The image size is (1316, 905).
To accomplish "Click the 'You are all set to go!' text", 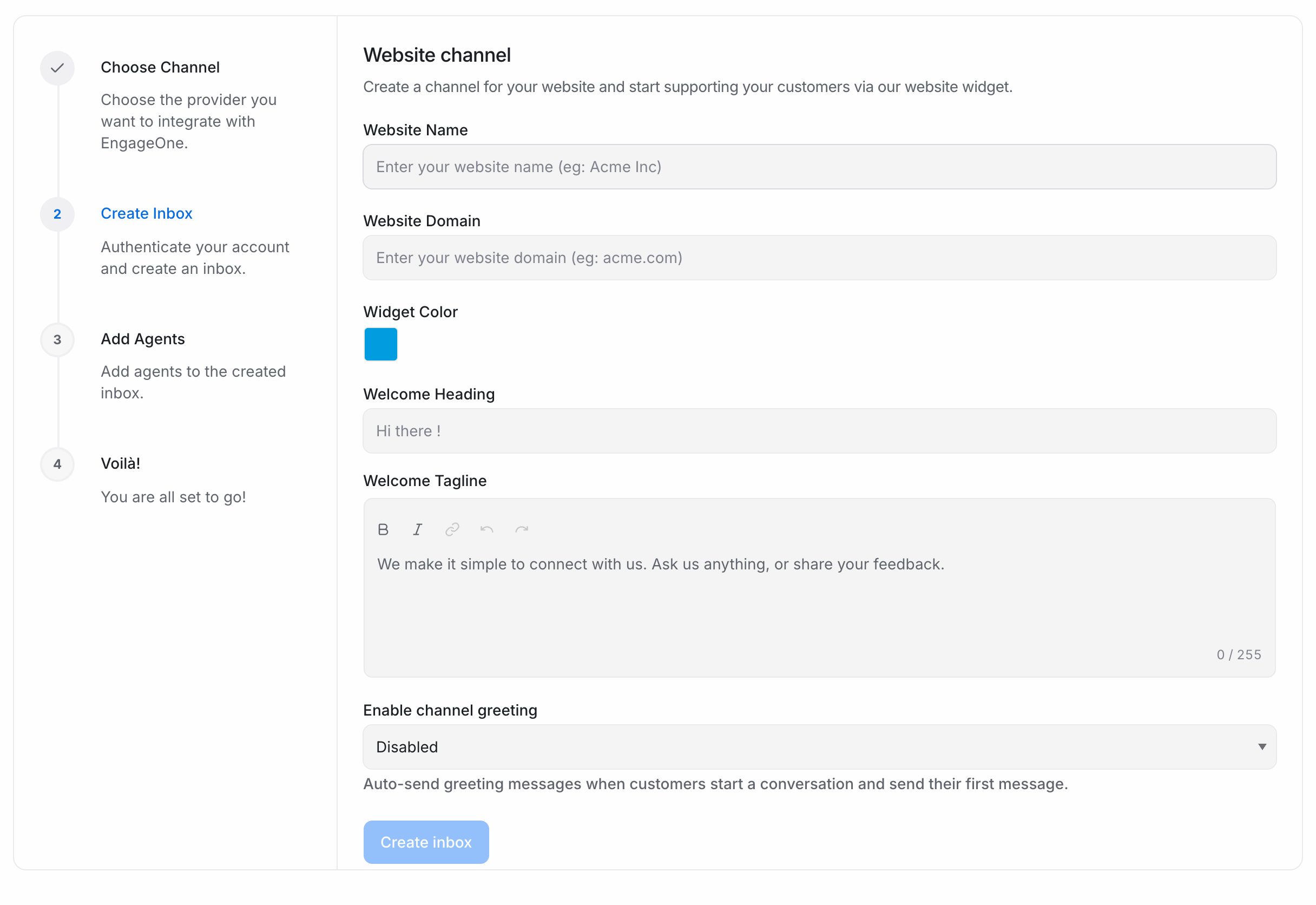I will 173,497.
